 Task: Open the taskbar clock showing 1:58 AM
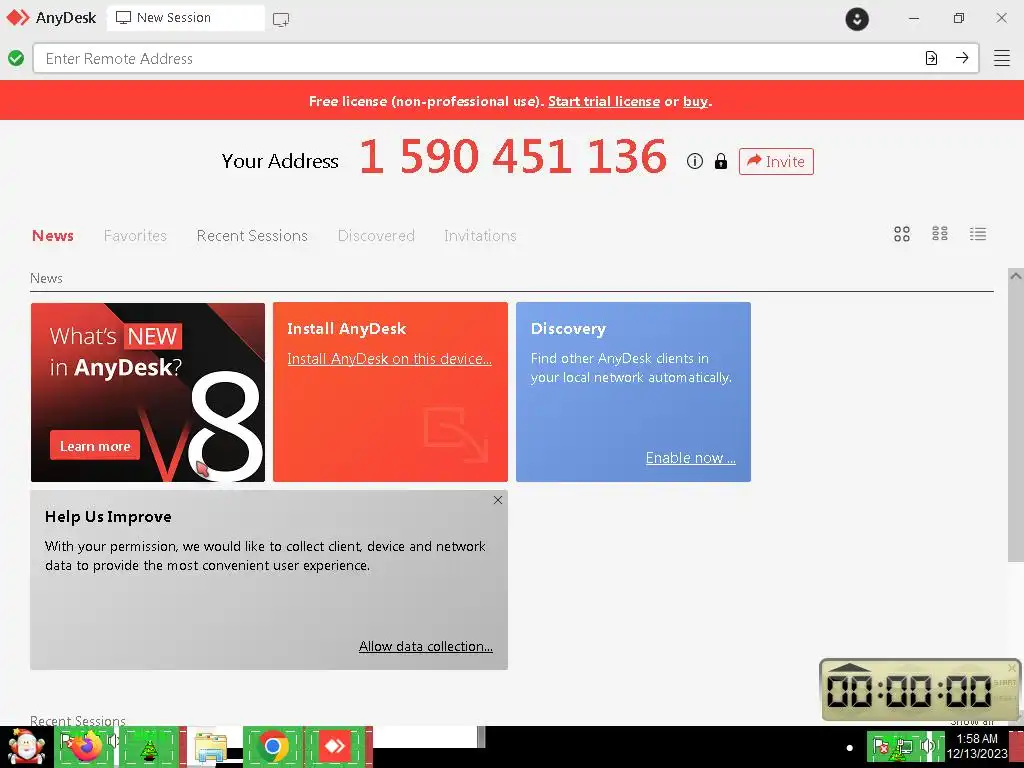click(x=977, y=746)
